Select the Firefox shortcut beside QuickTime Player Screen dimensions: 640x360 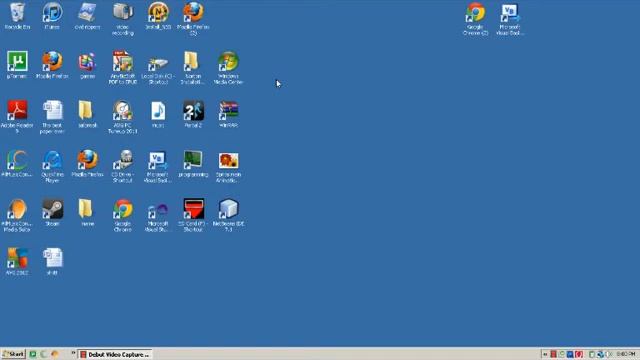pyautogui.click(x=87, y=163)
